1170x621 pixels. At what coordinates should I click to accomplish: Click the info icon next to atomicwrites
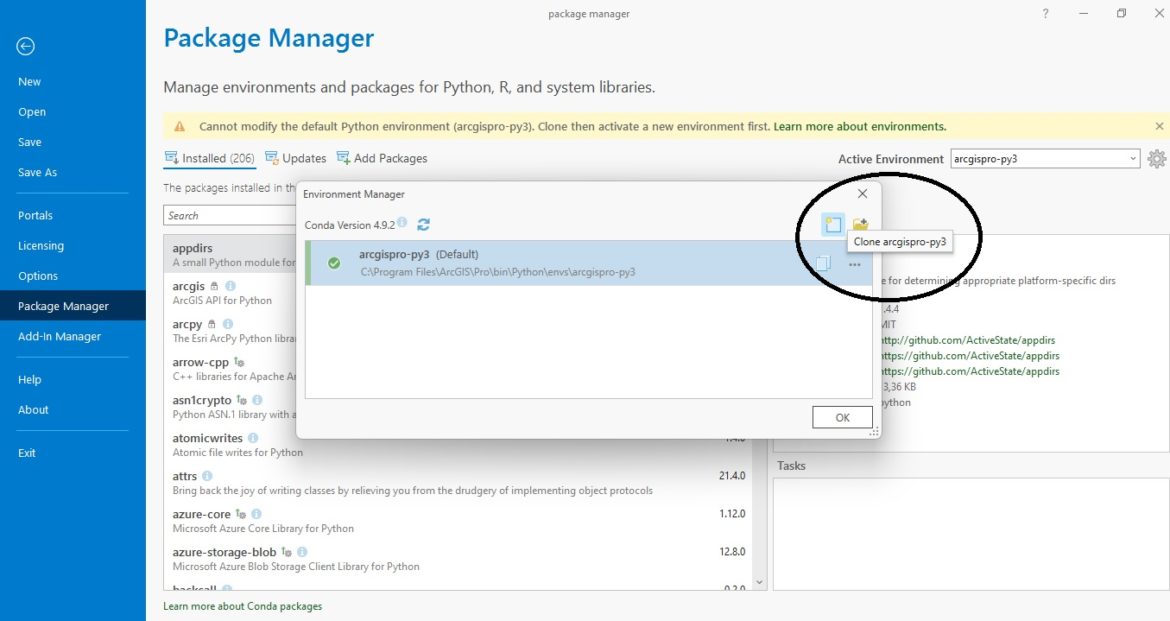(253, 438)
